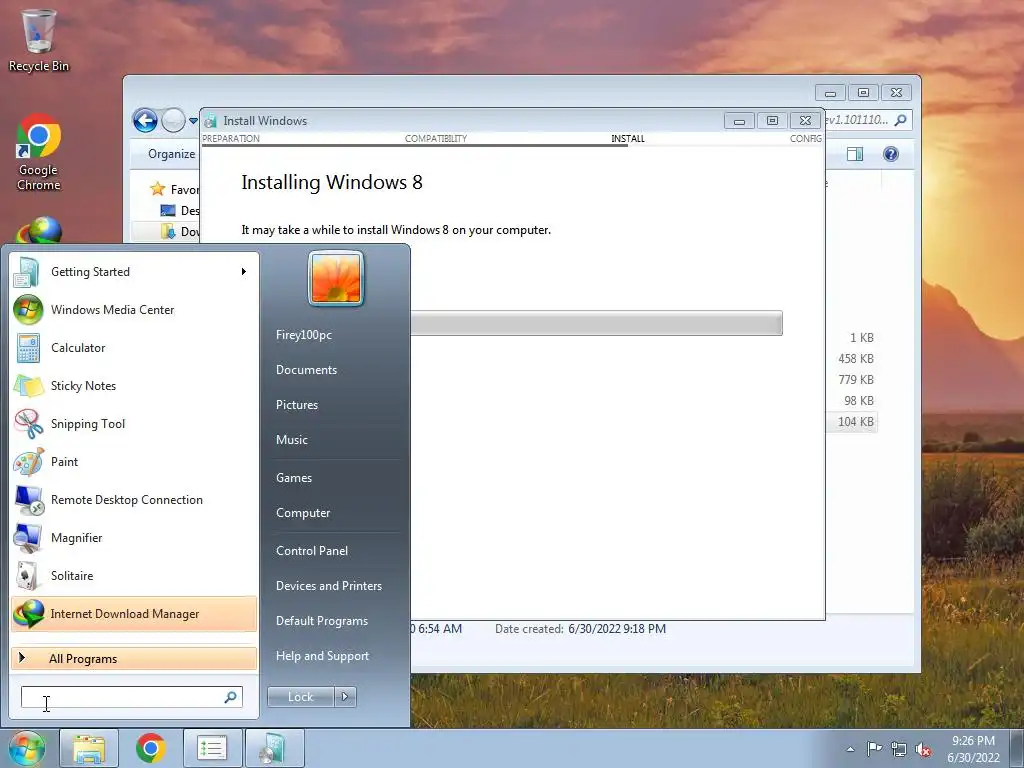This screenshot has height=768, width=1024.
Task: Click the user account flower picture
Action: pyautogui.click(x=336, y=278)
